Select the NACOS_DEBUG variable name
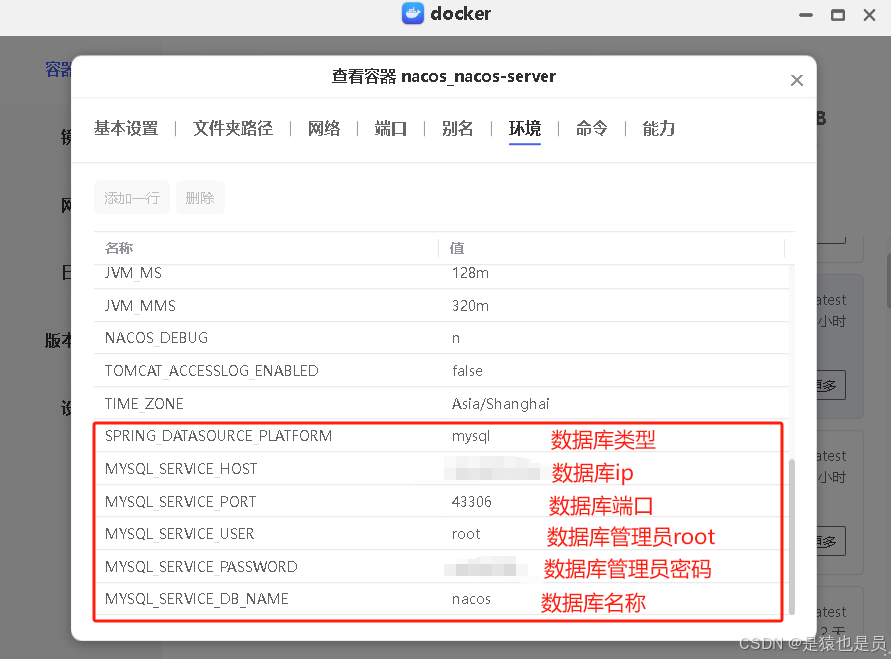Image resolution: width=891 pixels, height=659 pixels. (156, 338)
